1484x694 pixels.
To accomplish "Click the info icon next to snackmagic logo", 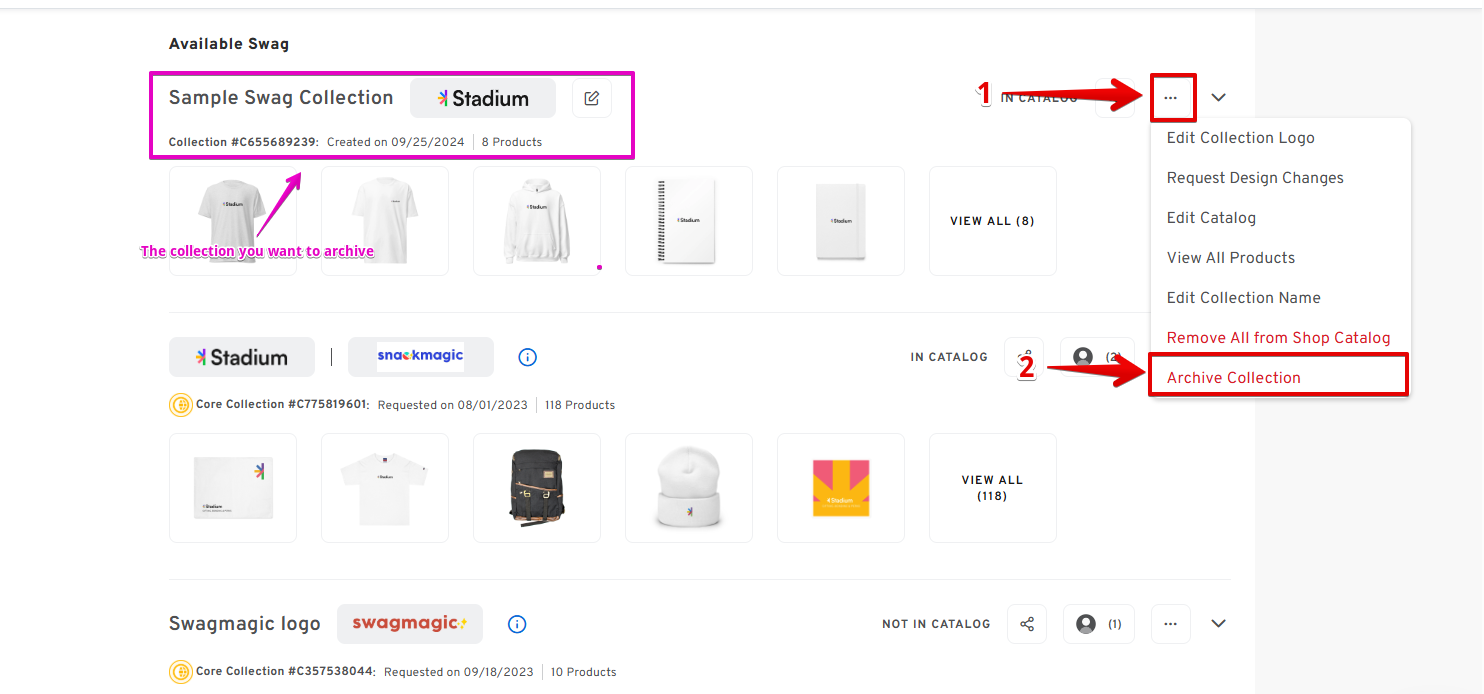I will (x=528, y=357).
